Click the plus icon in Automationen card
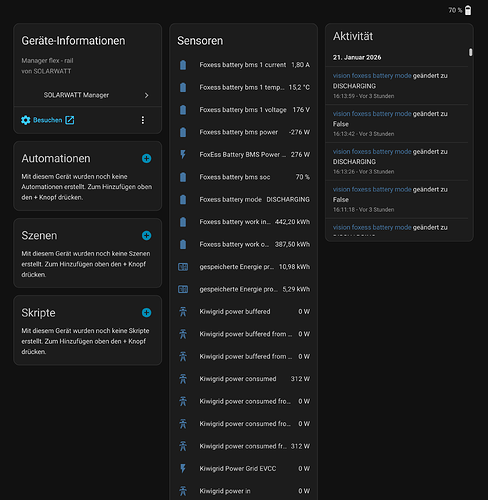Viewport: 488px width, 500px height. (146, 158)
